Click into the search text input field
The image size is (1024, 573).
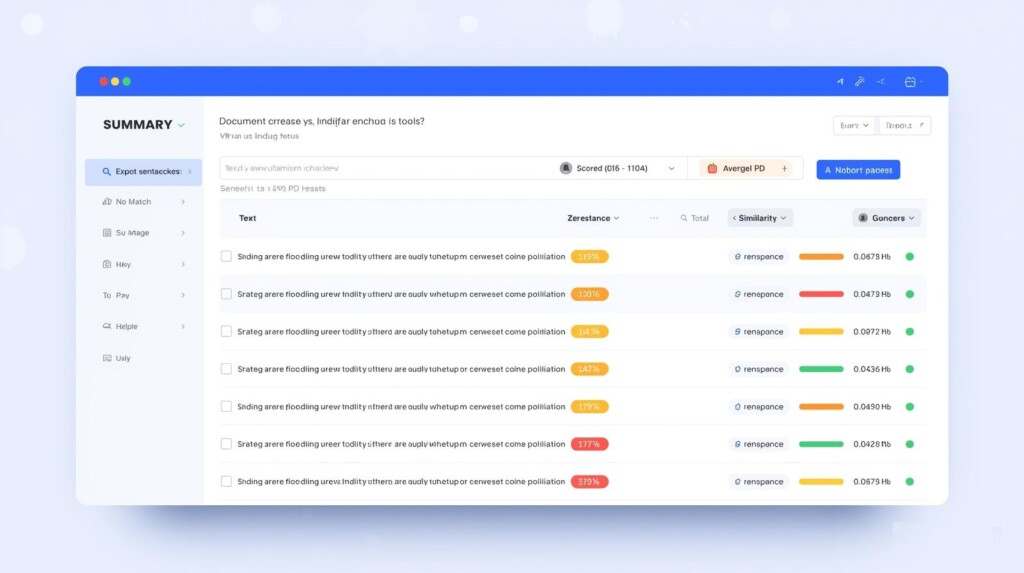(388, 169)
